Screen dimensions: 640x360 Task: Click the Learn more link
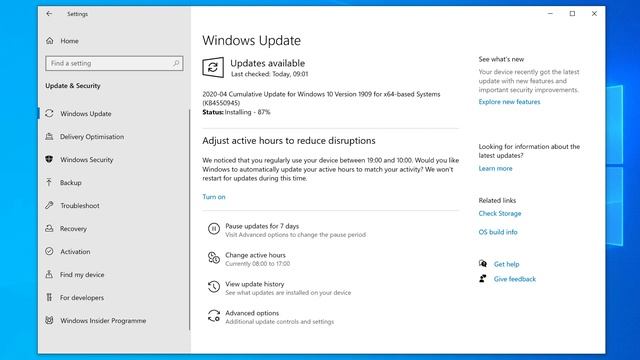pos(495,168)
